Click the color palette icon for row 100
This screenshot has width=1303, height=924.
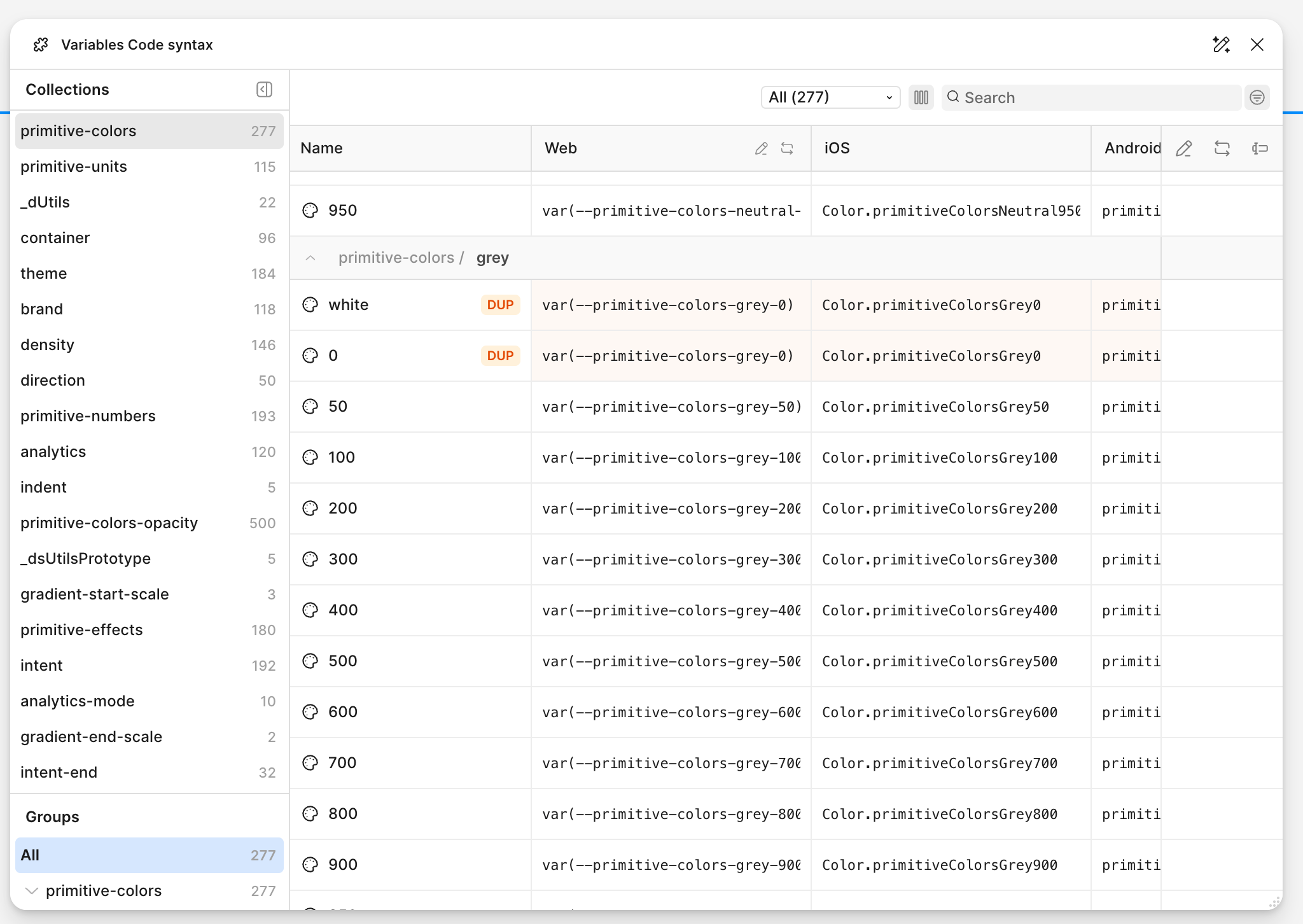310,458
